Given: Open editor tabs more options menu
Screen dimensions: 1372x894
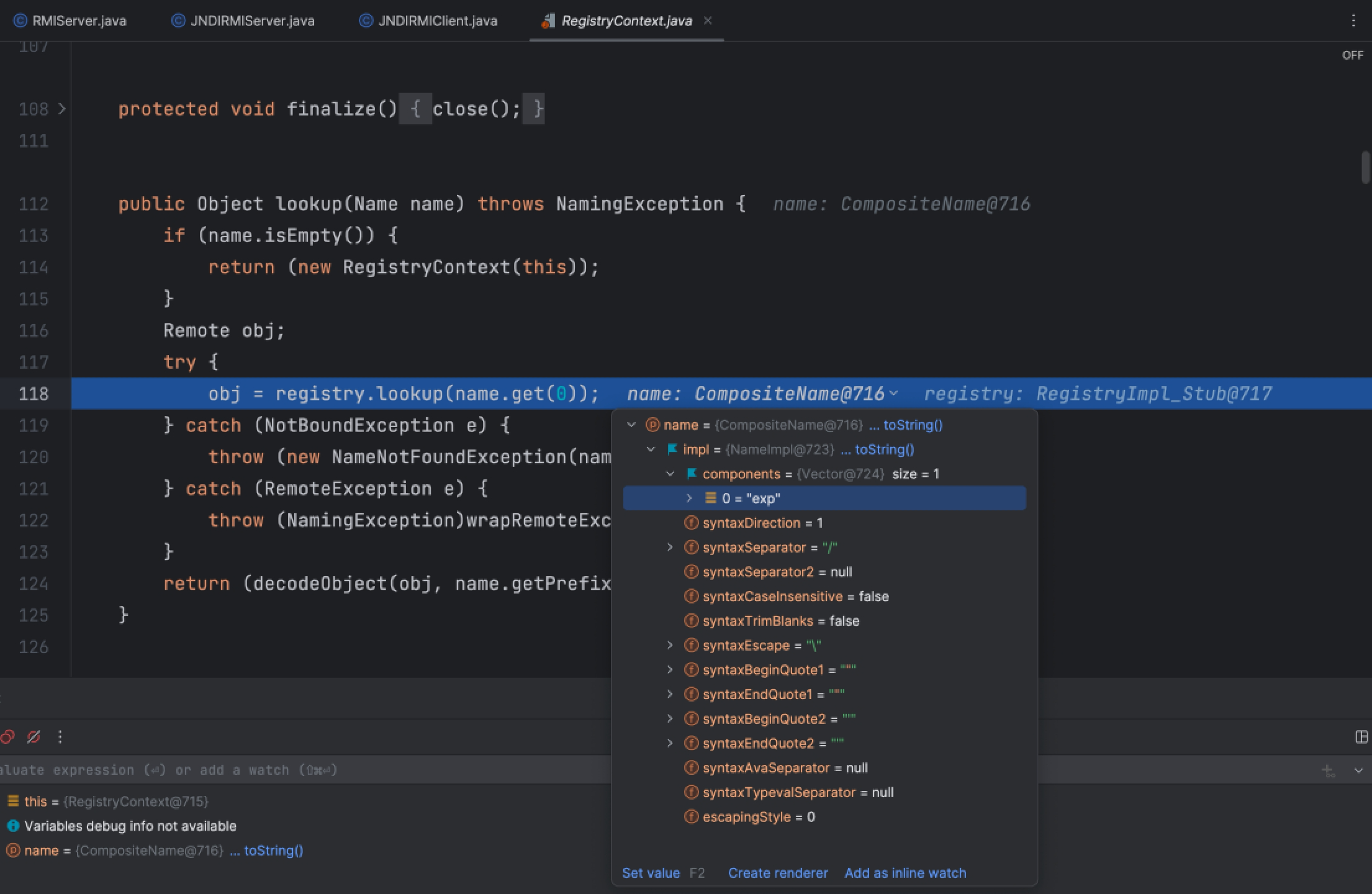Looking at the screenshot, I should coord(1353,20).
